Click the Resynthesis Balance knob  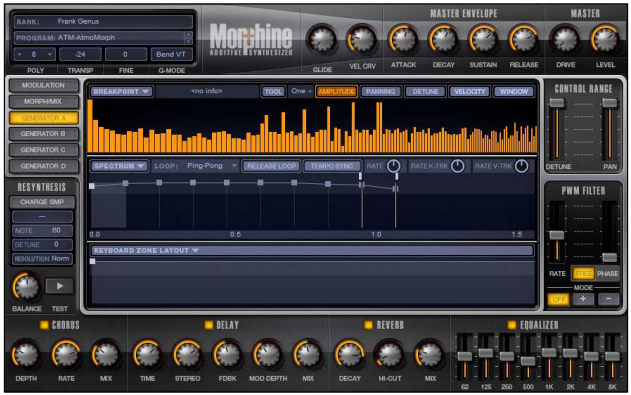coord(27,287)
